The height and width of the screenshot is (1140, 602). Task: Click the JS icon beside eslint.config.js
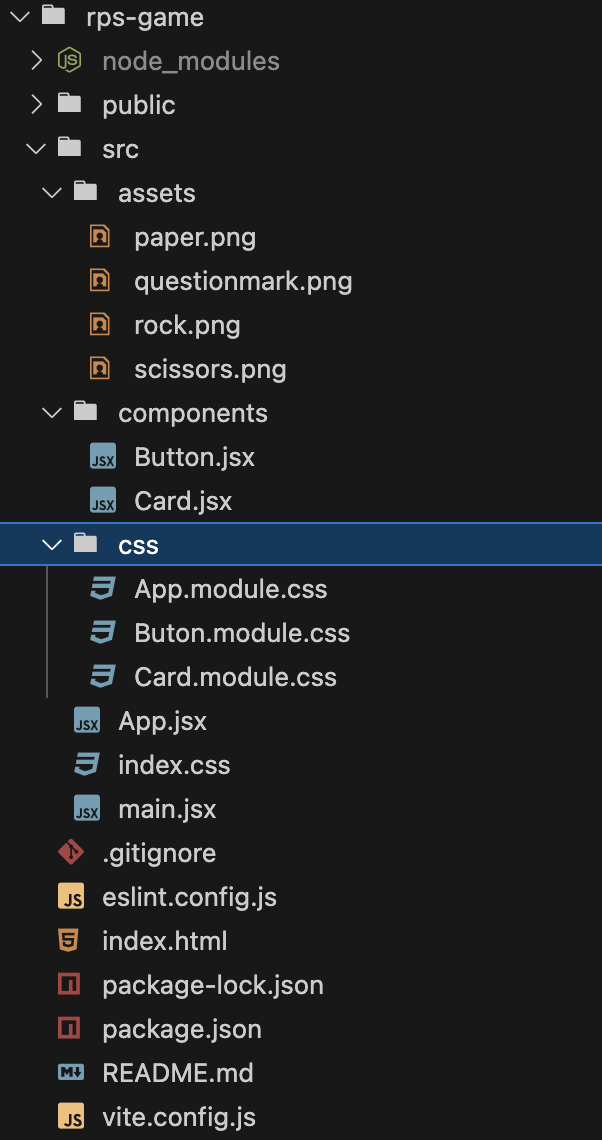pyautogui.click(x=71, y=897)
